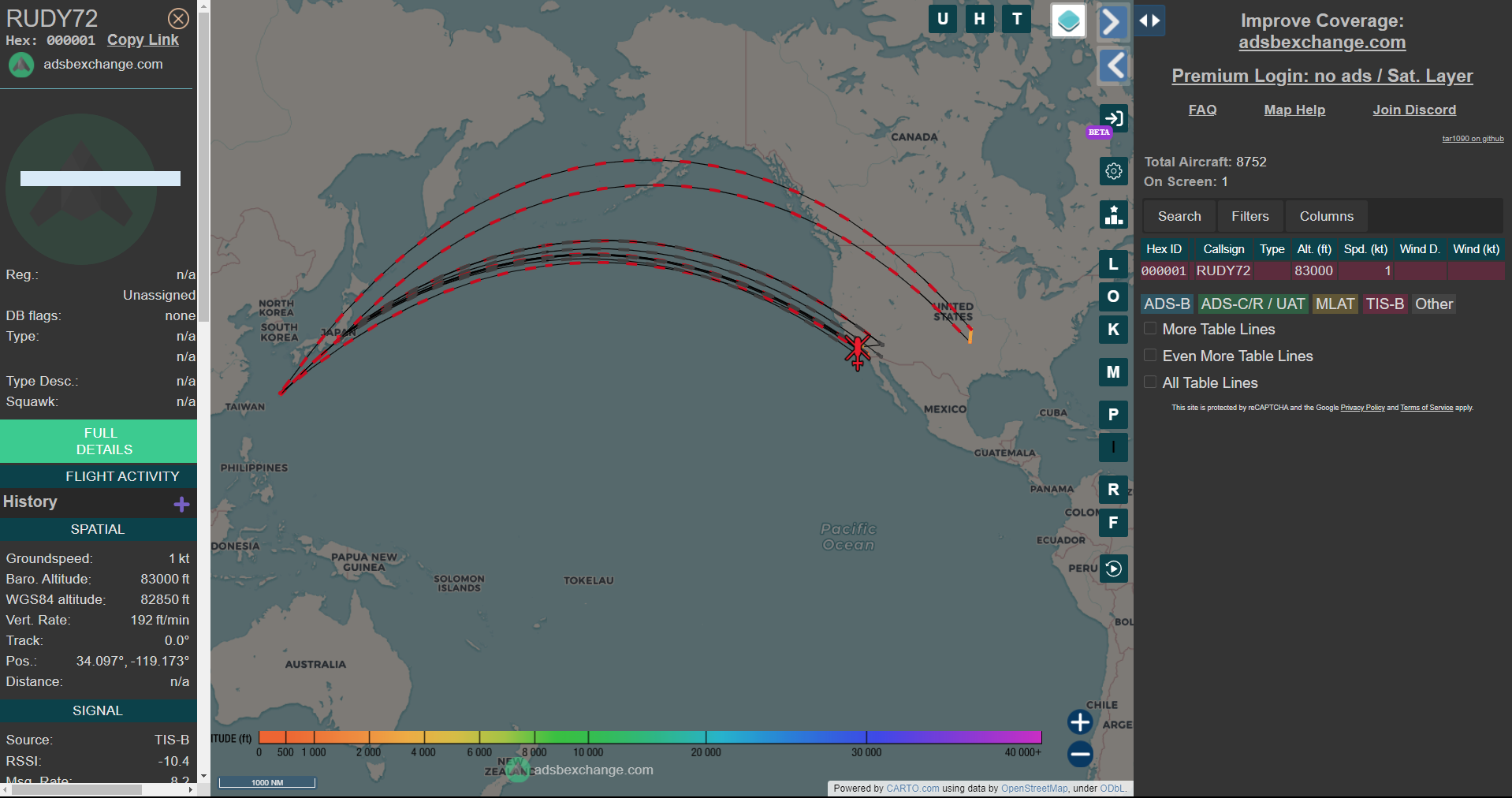Viewport: 1512px width, 798px height.
Task: Open the Join Discord link
Action: point(1414,110)
